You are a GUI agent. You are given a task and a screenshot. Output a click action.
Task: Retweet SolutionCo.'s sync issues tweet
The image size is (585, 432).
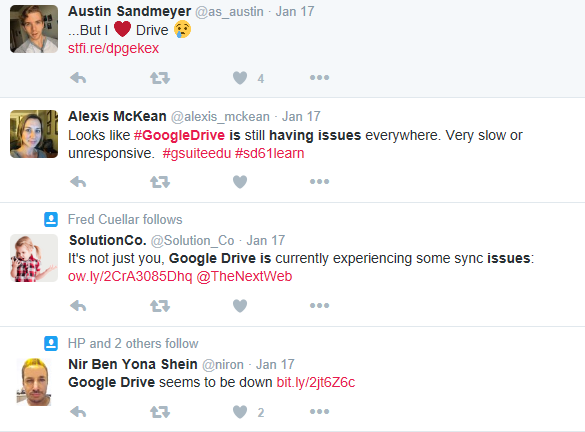click(x=160, y=306)
